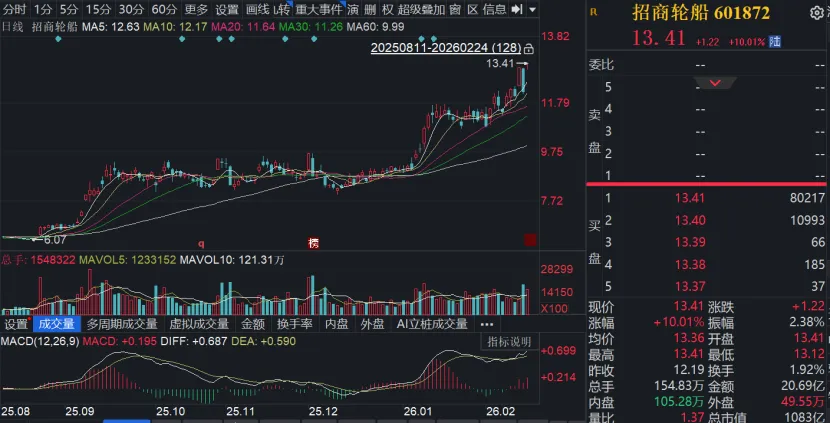The width and height of the screenshot is (830, 423).
Task: Click buy level 5 price 13.37
Action: click(x=690, y=286)
